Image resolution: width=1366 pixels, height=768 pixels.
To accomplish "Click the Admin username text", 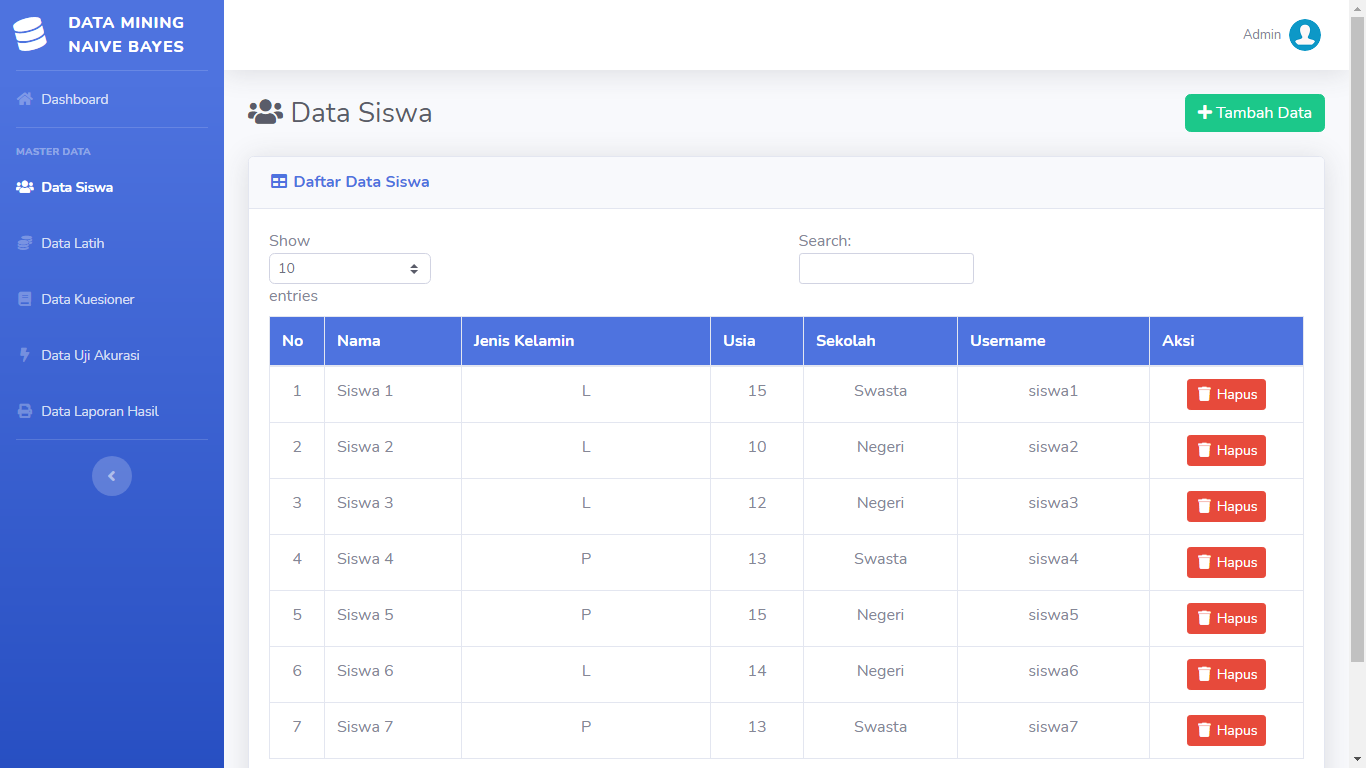I will pos(1262,35).
